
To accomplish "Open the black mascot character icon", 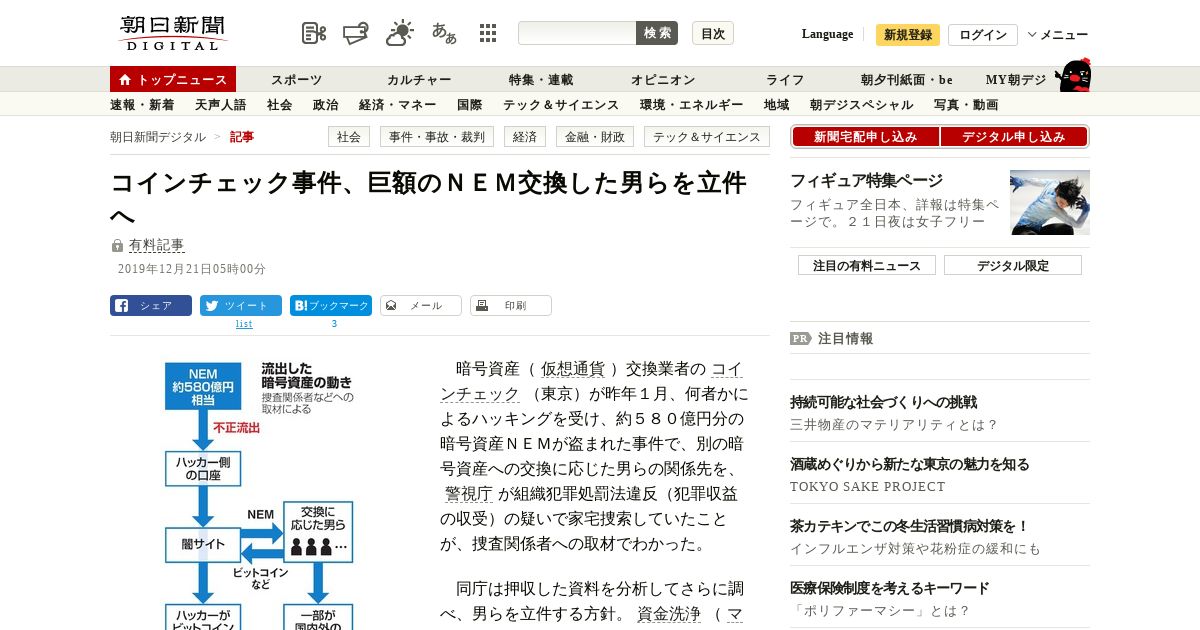I will click(x=1074, y=75).
